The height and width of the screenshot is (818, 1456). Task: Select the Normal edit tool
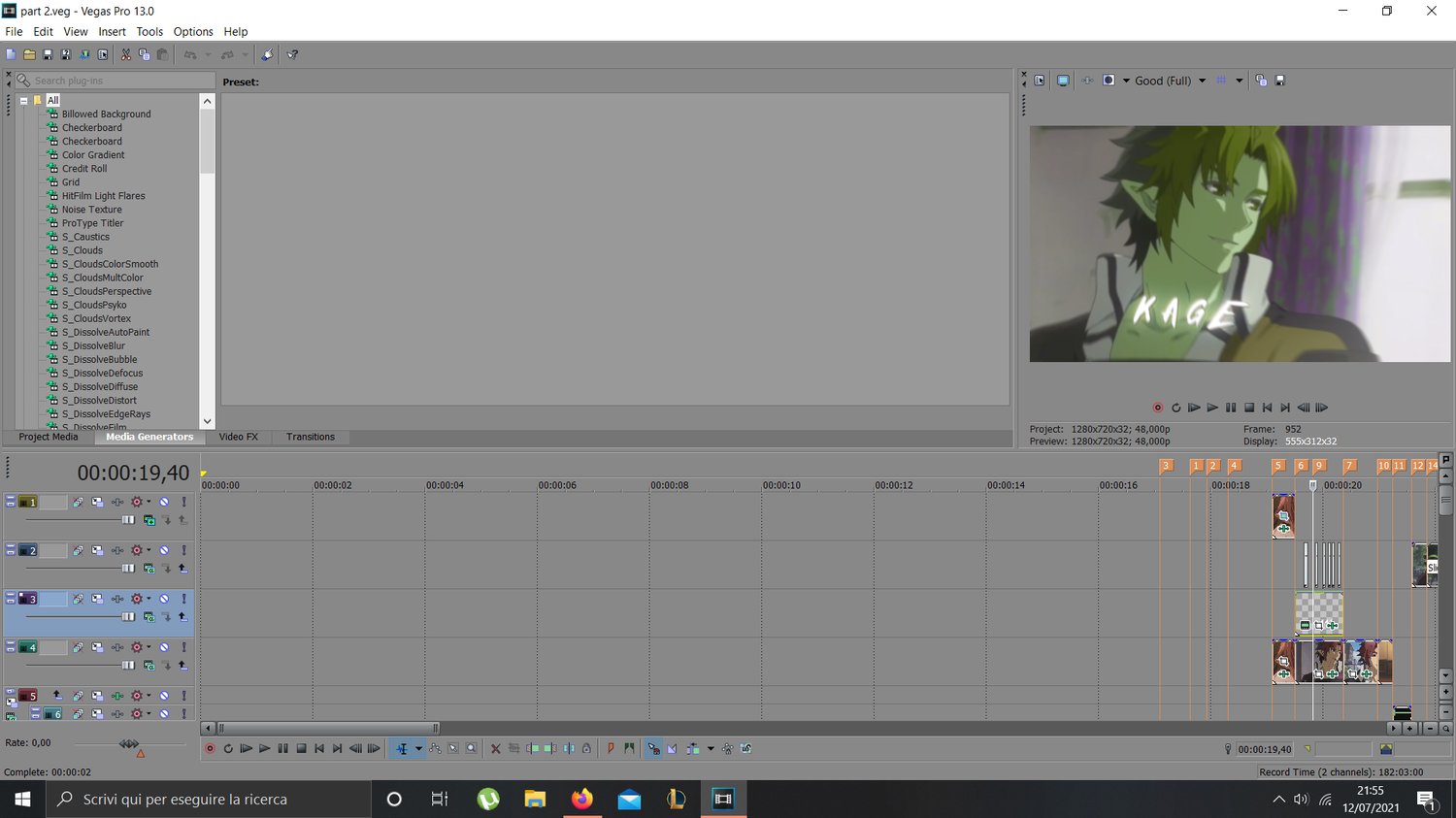(x=402, y=748)
